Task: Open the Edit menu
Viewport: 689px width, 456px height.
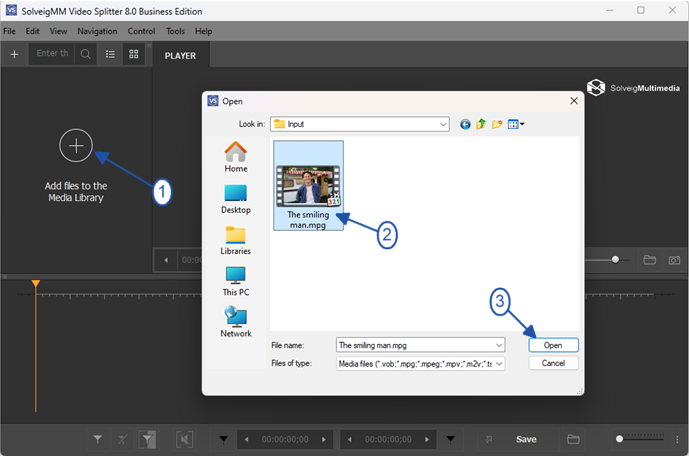Action: tap(33, 31)
